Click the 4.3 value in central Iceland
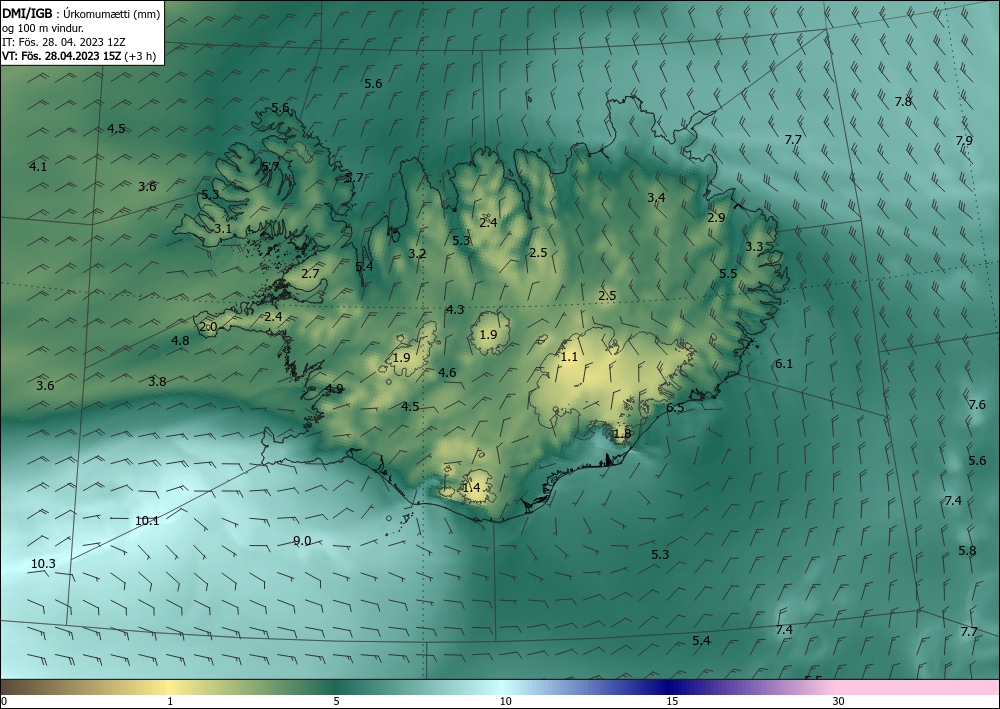 (455, 309)
